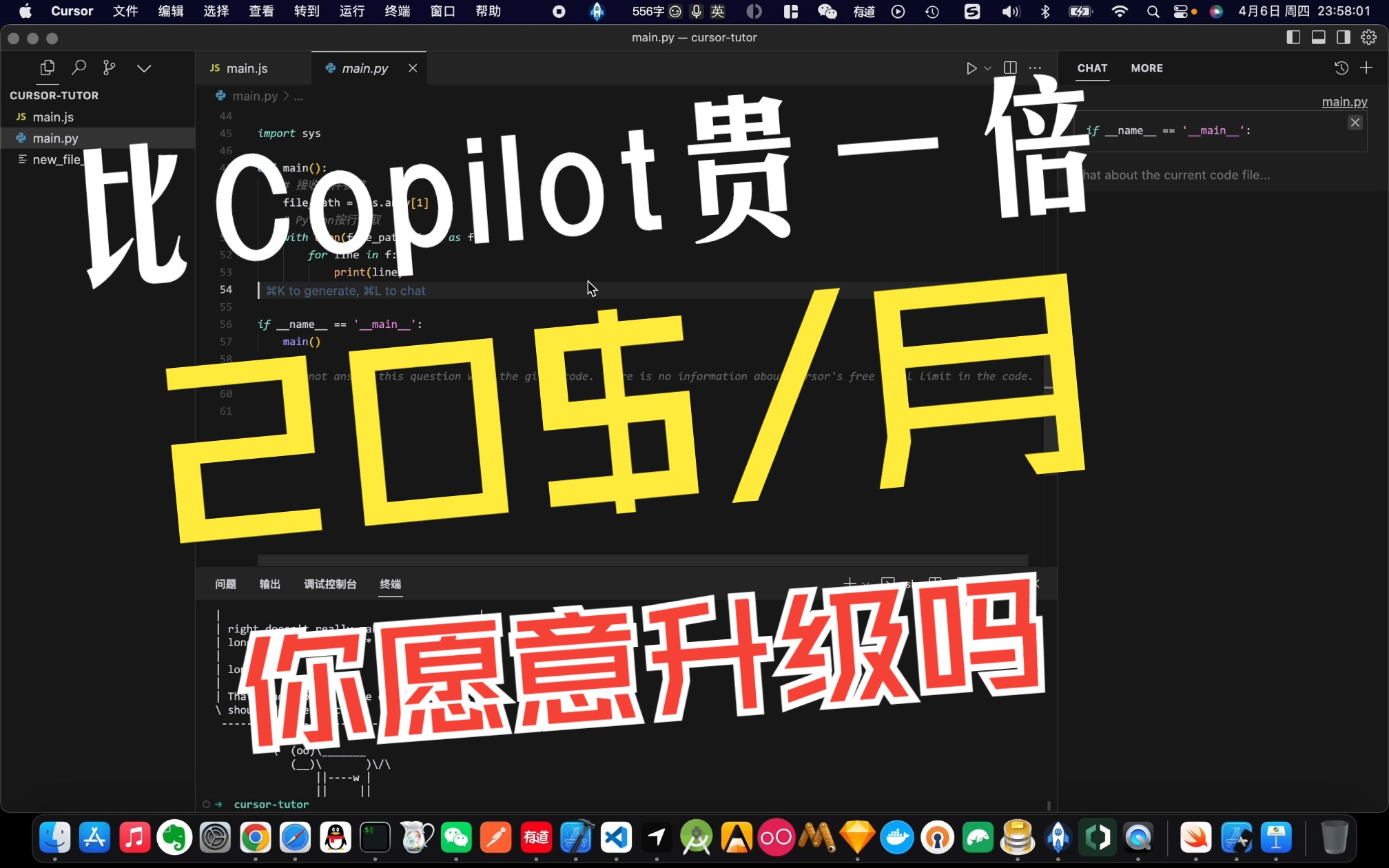This screenshot has width=1389, height=868.
Task: Expand additional sidebar views chevron
Action: point(144,68)
